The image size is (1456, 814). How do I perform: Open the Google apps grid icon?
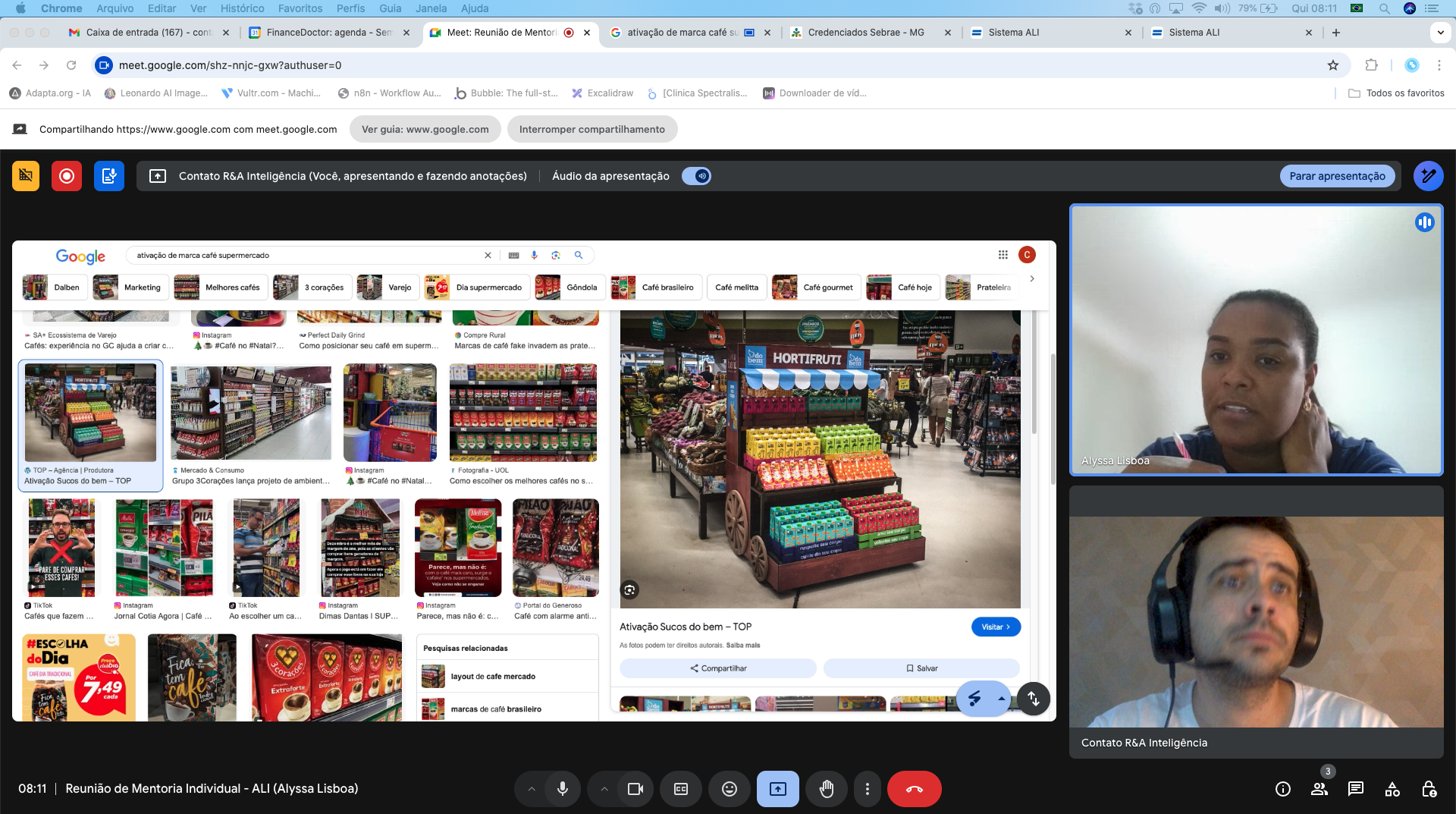click(1003, 255)
